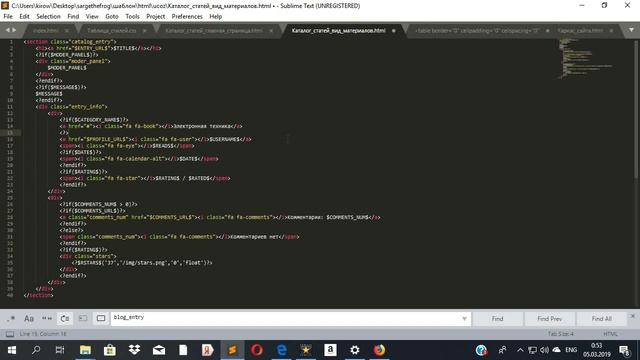Close the index.html tab
The height and width of the screenshot is (360, 640).
click(67, 31)
